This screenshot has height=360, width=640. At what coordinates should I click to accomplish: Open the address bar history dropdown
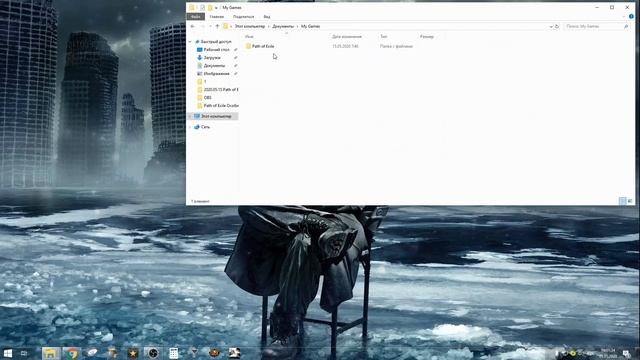tap(551, 26)
